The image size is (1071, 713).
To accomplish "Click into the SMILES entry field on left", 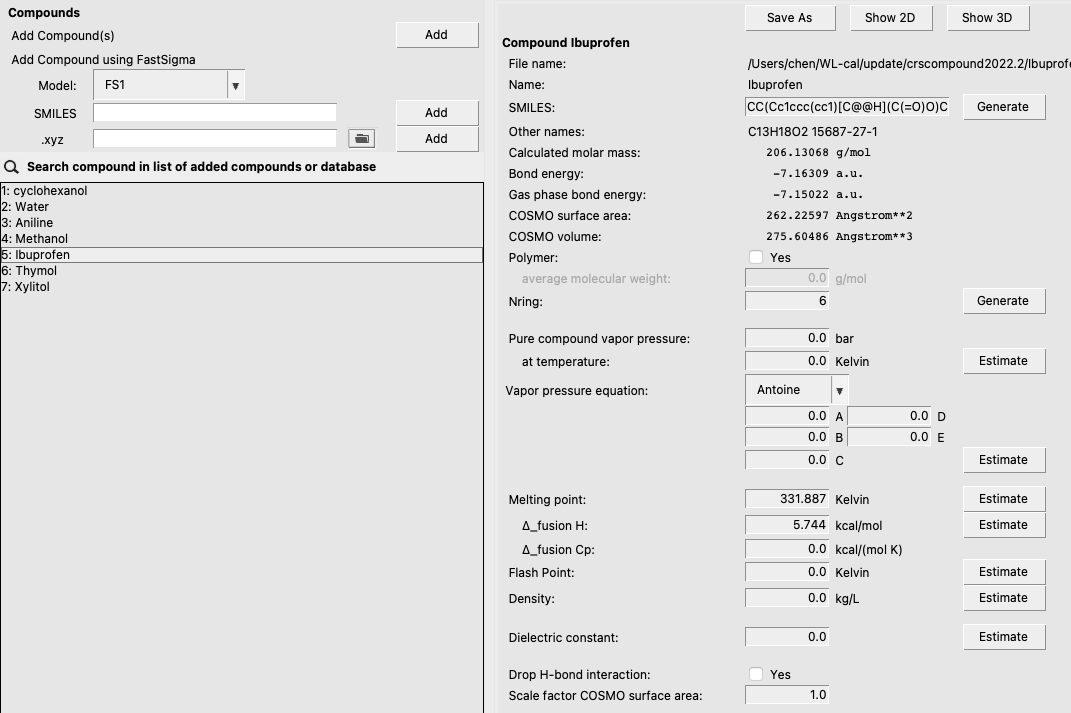I will click(x=215, y=113).
